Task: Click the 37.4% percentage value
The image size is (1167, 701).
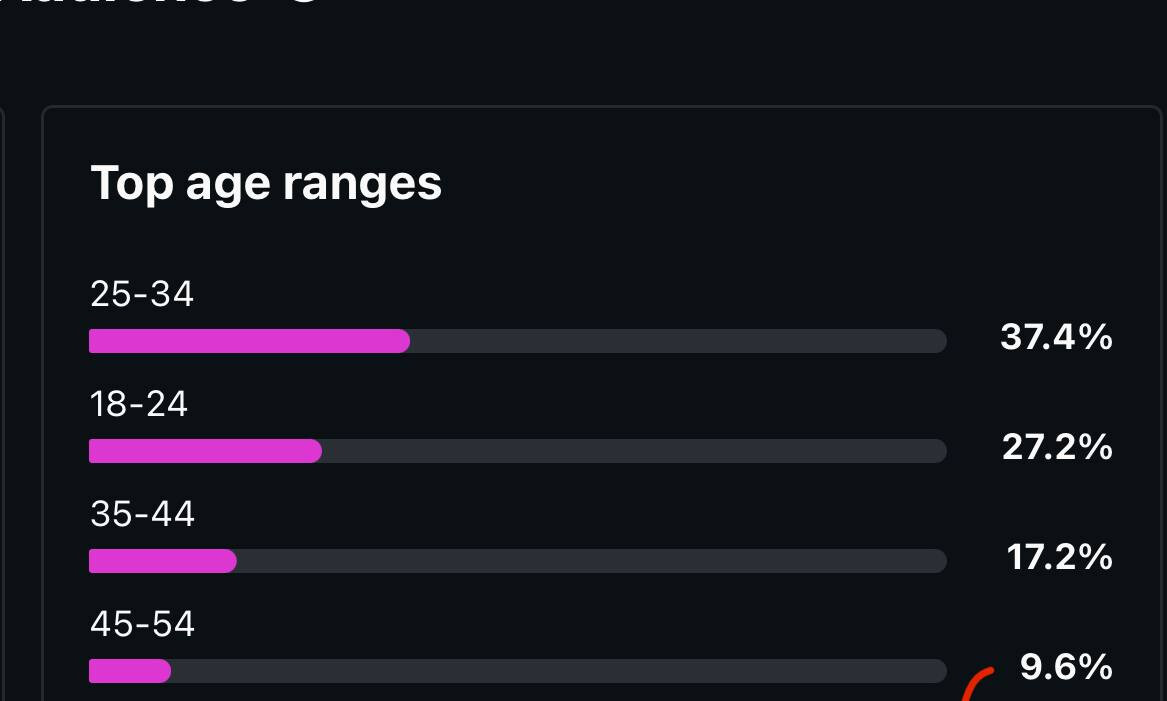Action: pos(1056,338)
